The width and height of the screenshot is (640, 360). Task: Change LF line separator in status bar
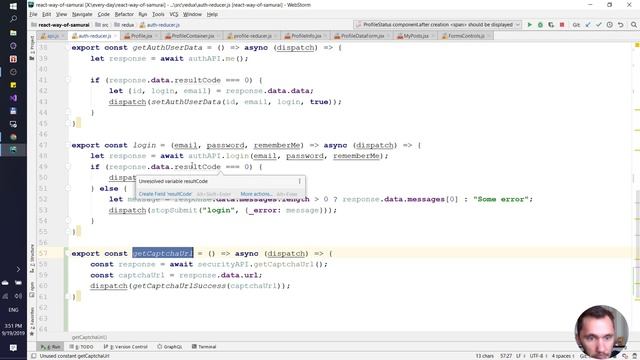pyautogui.click(x=519, y=356)
